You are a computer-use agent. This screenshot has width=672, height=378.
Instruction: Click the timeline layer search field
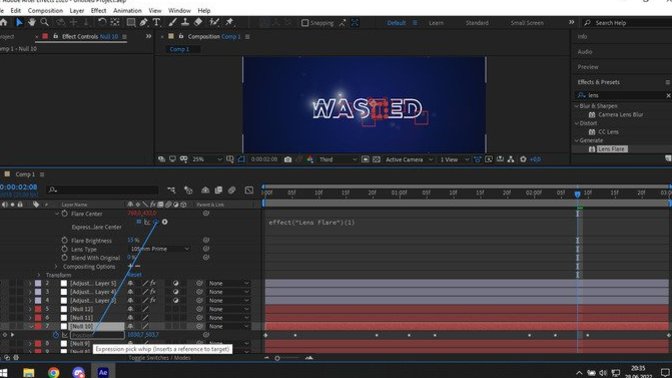[103, 189]
